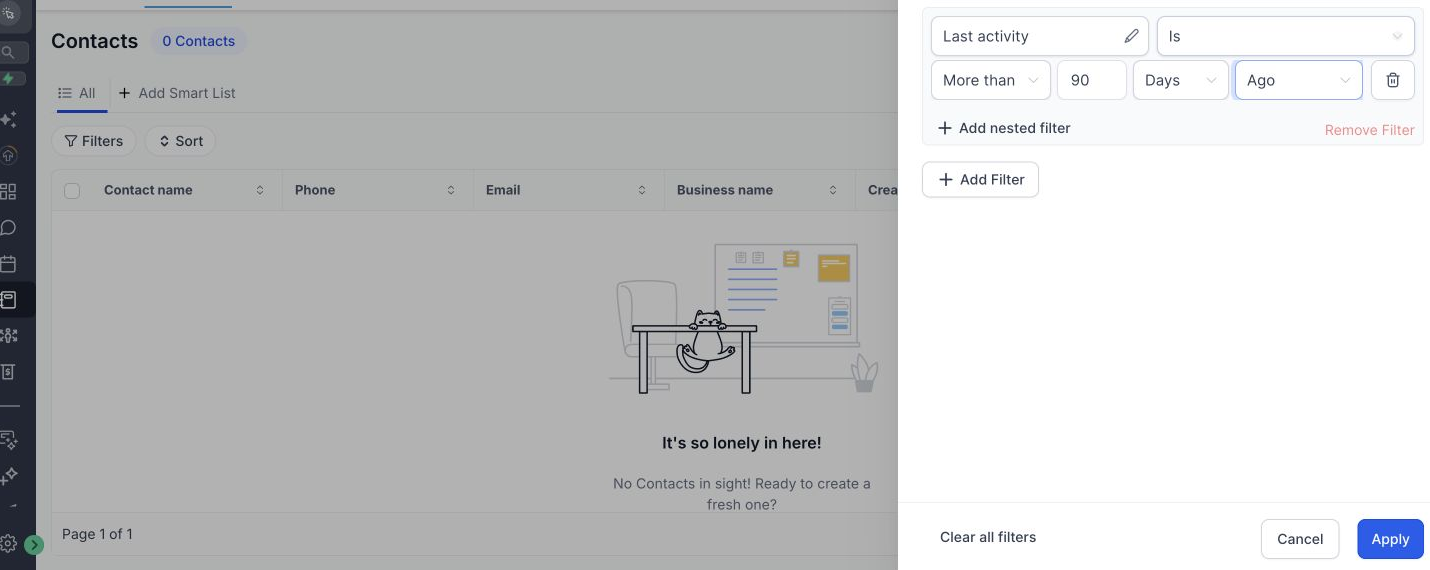
Task: Open the settings gear icon in sidebar
Action: [8, 544]
